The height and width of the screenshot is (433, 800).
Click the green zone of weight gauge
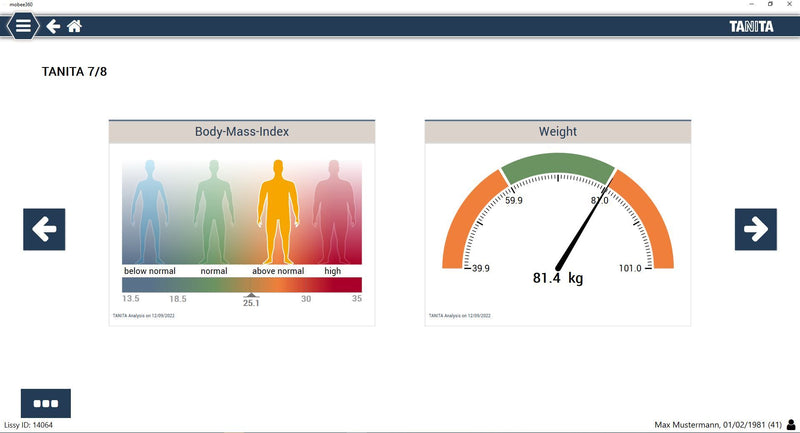coord(557,167)
